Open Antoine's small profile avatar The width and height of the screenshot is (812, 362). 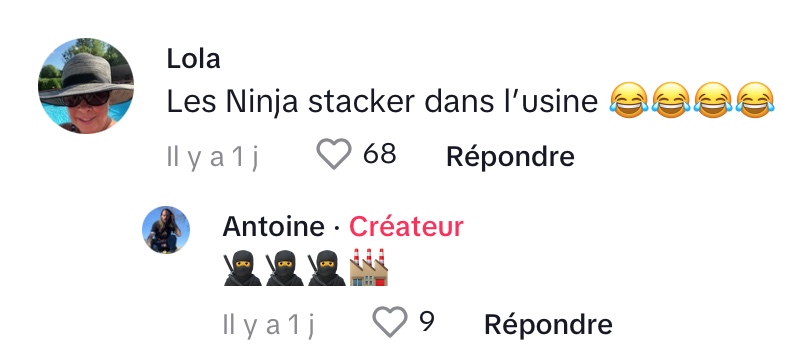(x=166, y=229)
